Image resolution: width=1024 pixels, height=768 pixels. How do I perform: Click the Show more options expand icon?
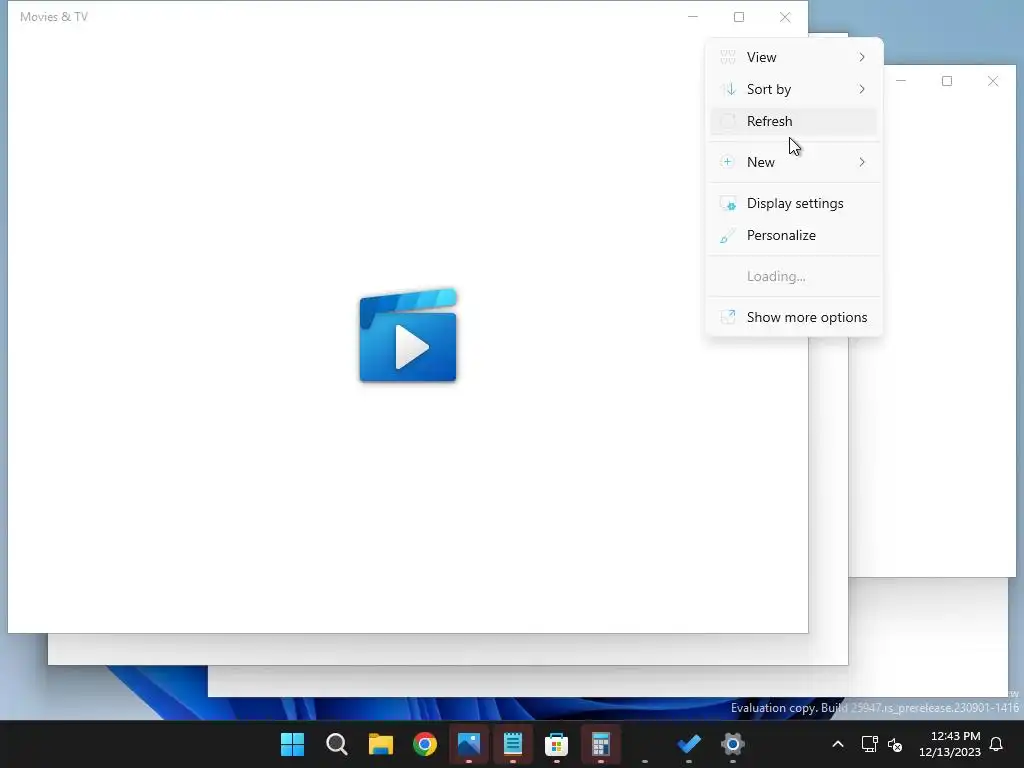tap(728, 317)
